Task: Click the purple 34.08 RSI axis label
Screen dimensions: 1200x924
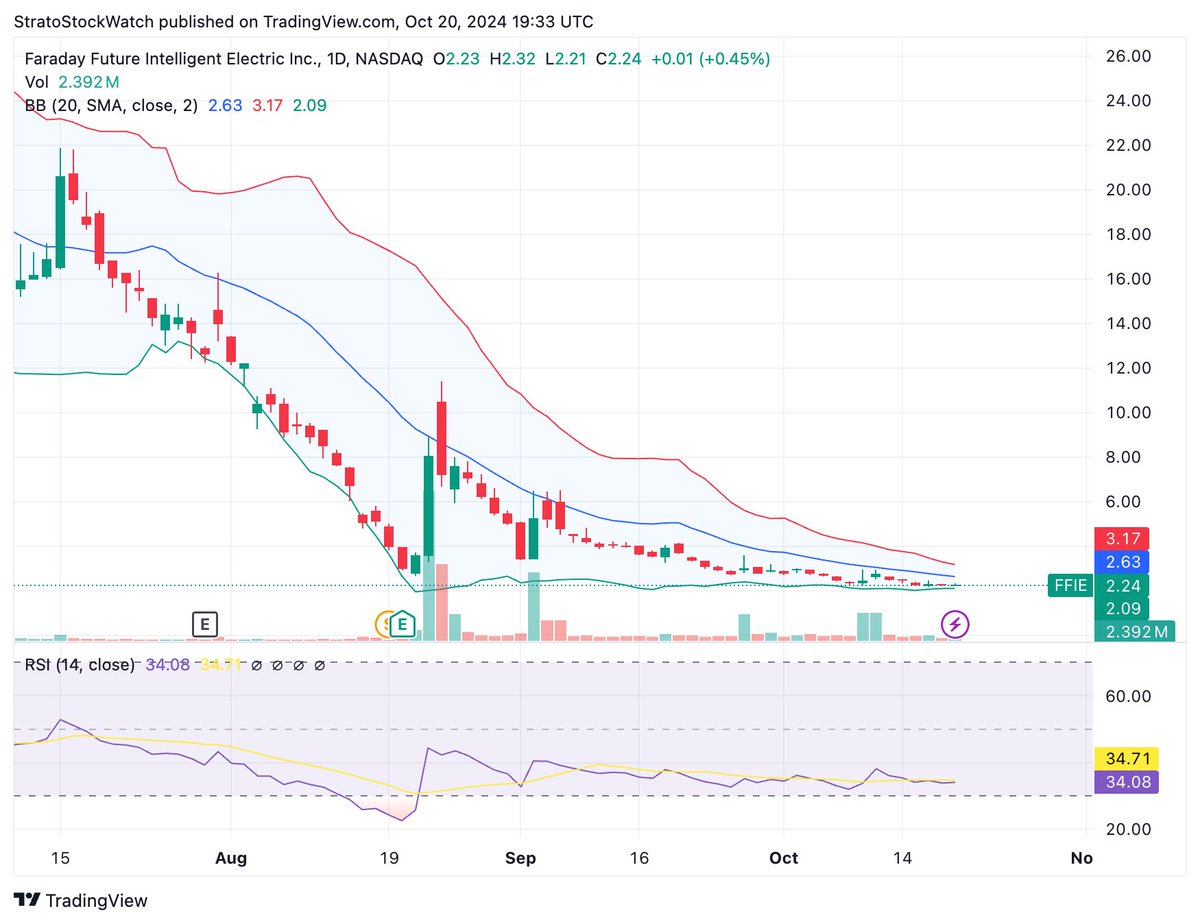Action: 1126,782
